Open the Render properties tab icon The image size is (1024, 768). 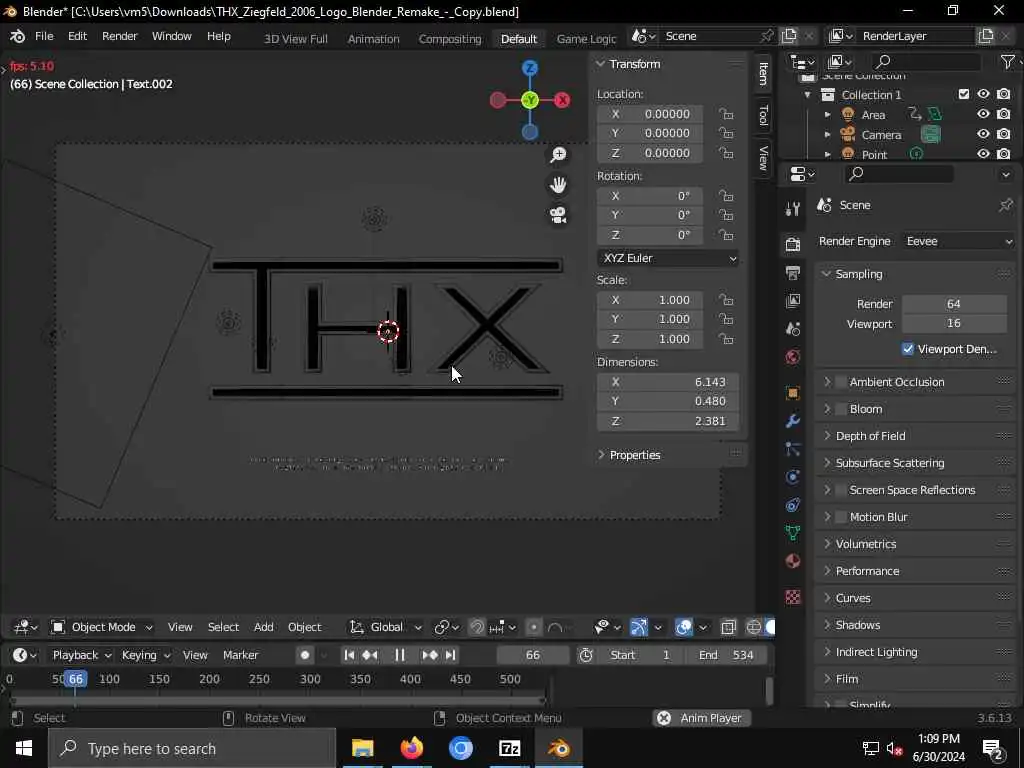tap(793, 244)
